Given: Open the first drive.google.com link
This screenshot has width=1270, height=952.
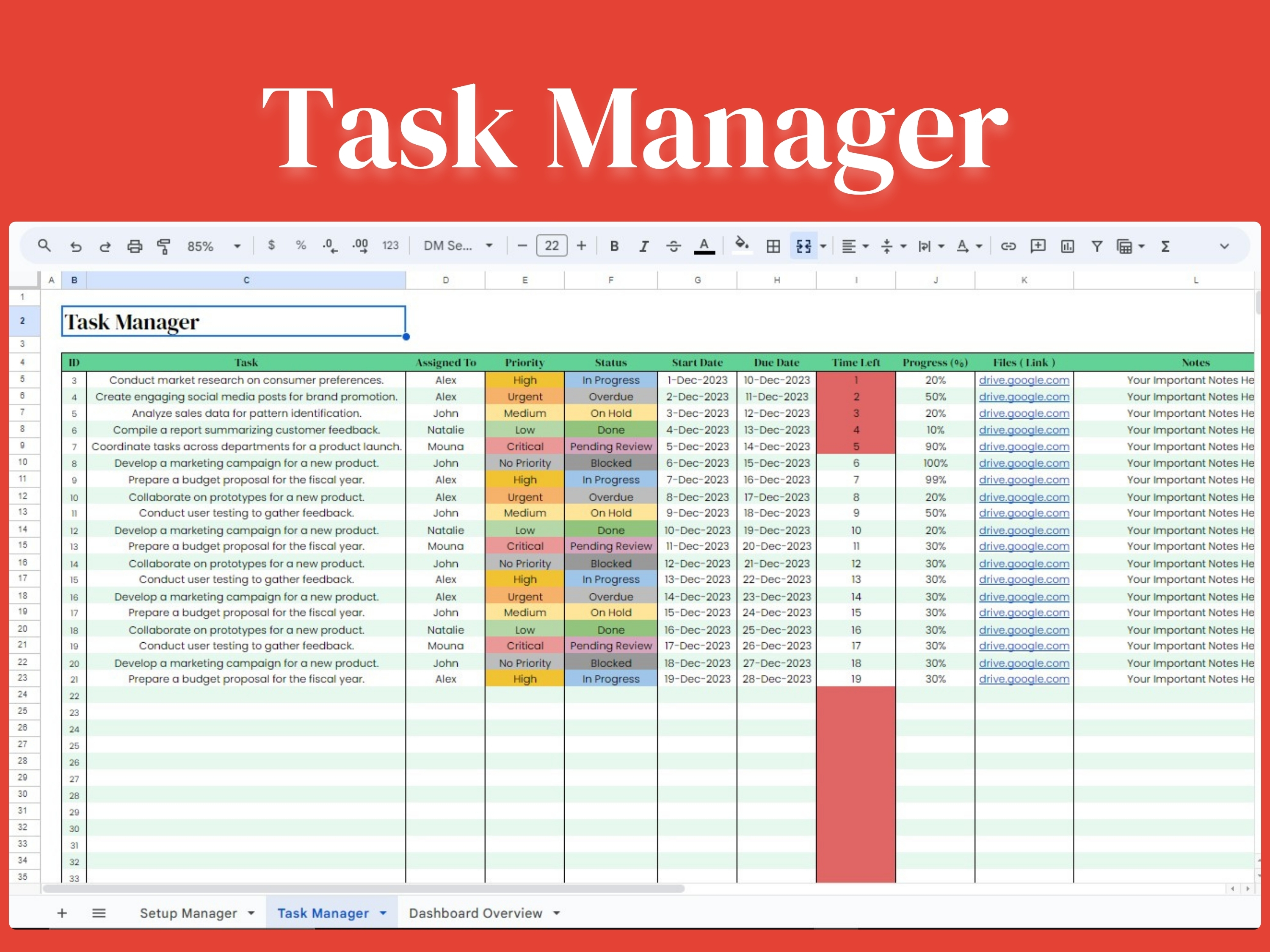Looking at the screenshot, I should (x=1024, y=380).
